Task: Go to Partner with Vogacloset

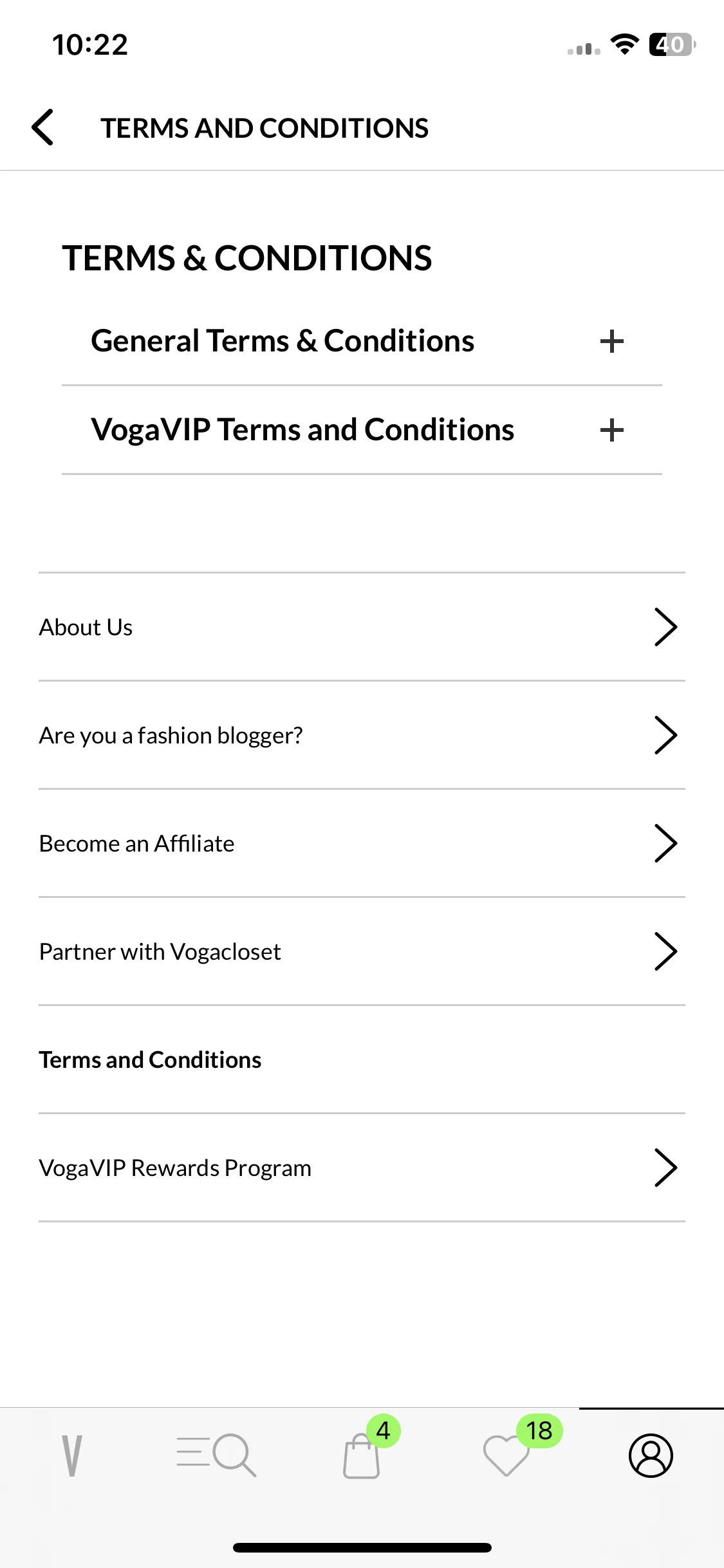Action: [362, 951]
